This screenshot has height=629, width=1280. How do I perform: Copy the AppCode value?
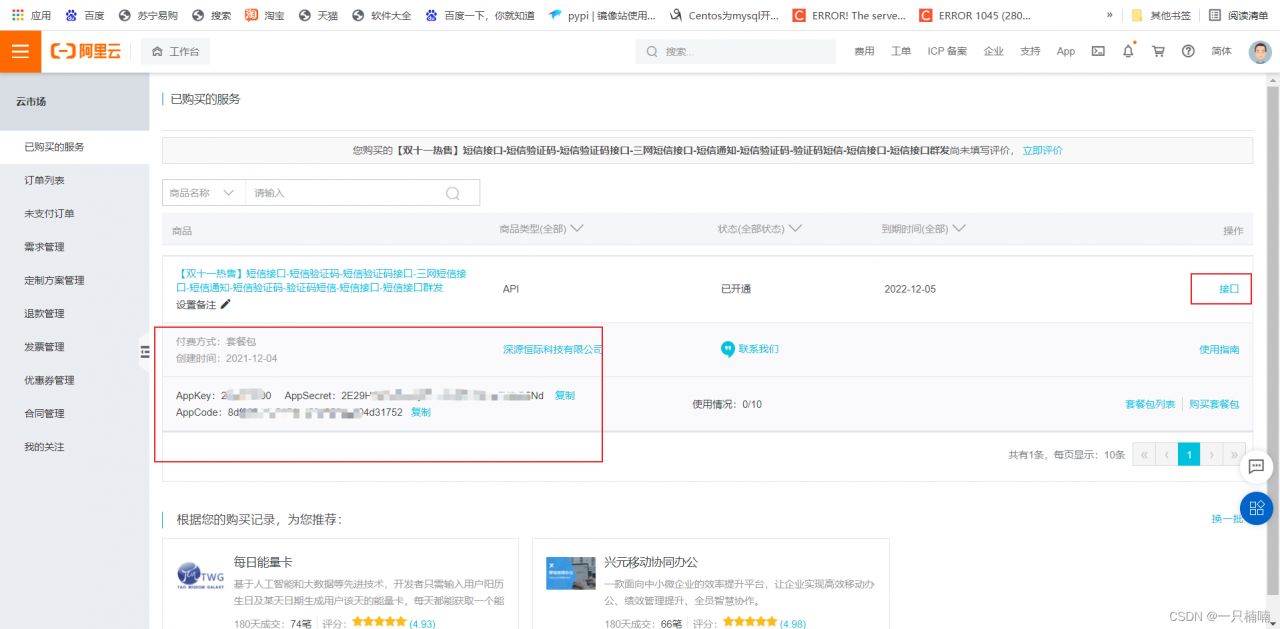[x=421, y=412]
